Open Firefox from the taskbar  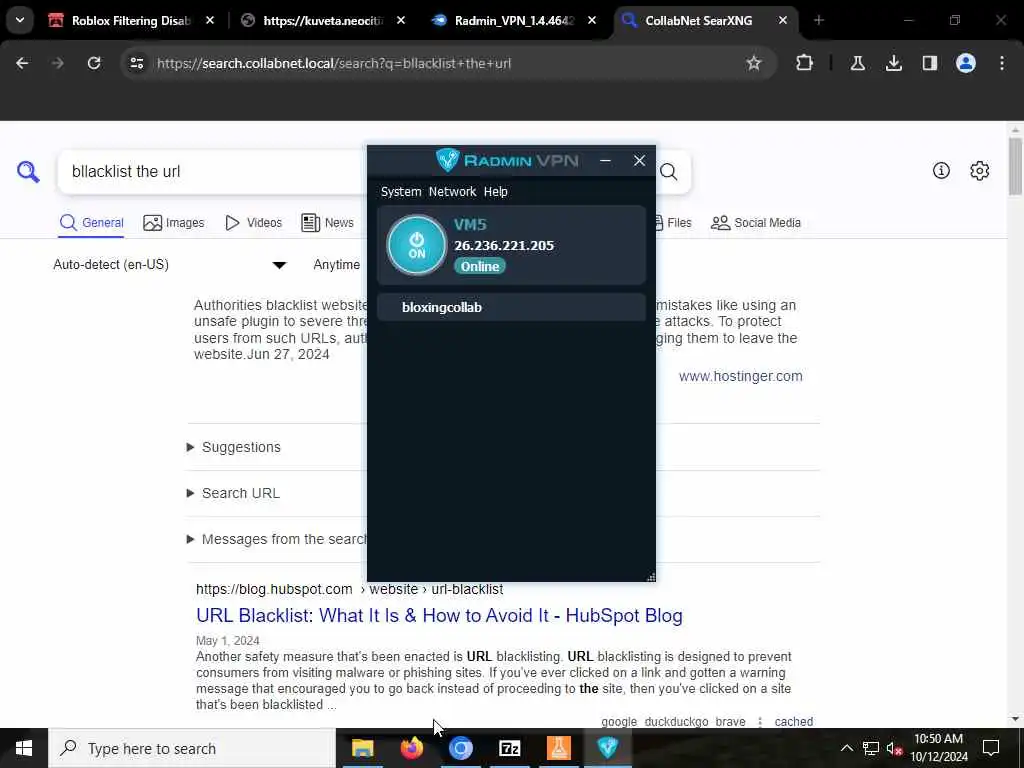pos(411,748)
